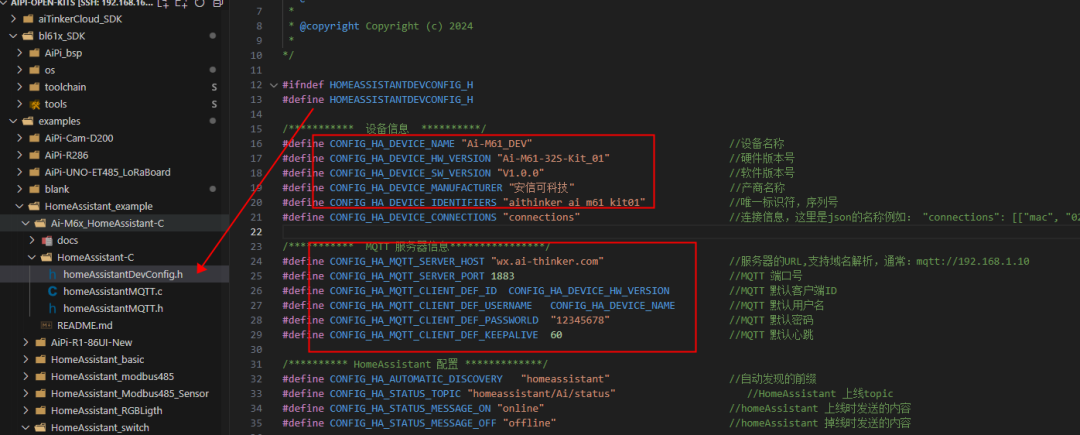Click the New Folder icon in Explorer header

click(182, 3)
